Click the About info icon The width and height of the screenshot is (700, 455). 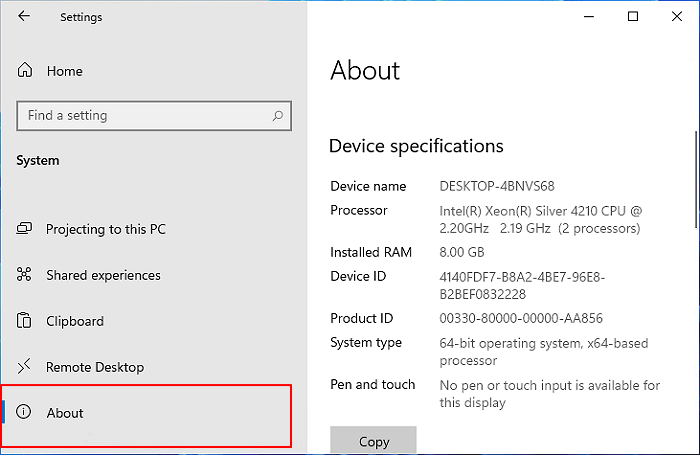click(x=24, y=412)
